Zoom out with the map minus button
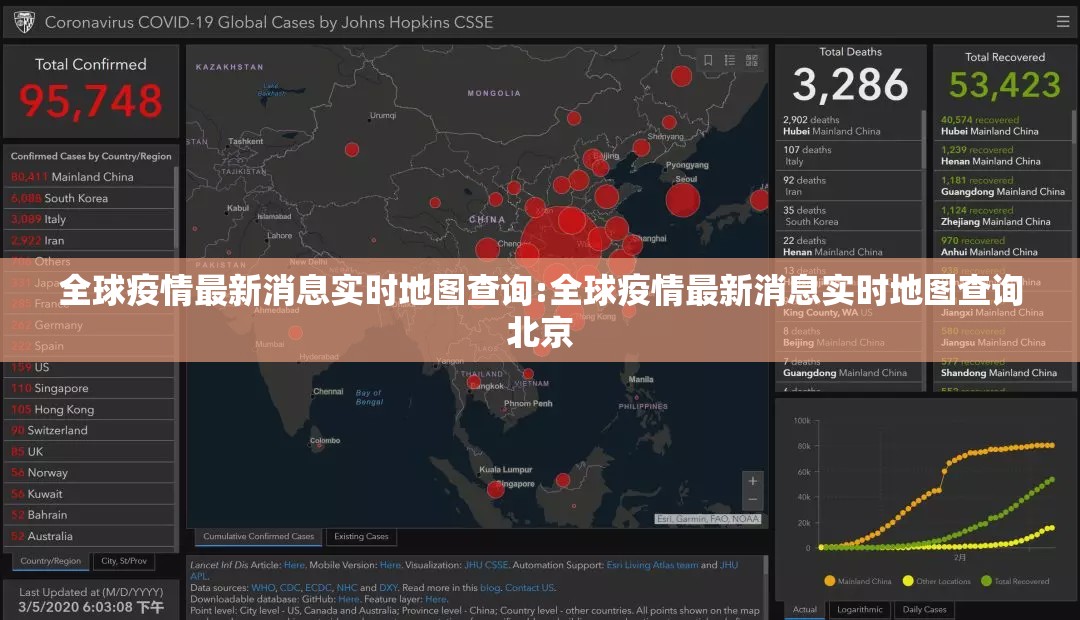The image size is (1080, 620). [752, 500]
